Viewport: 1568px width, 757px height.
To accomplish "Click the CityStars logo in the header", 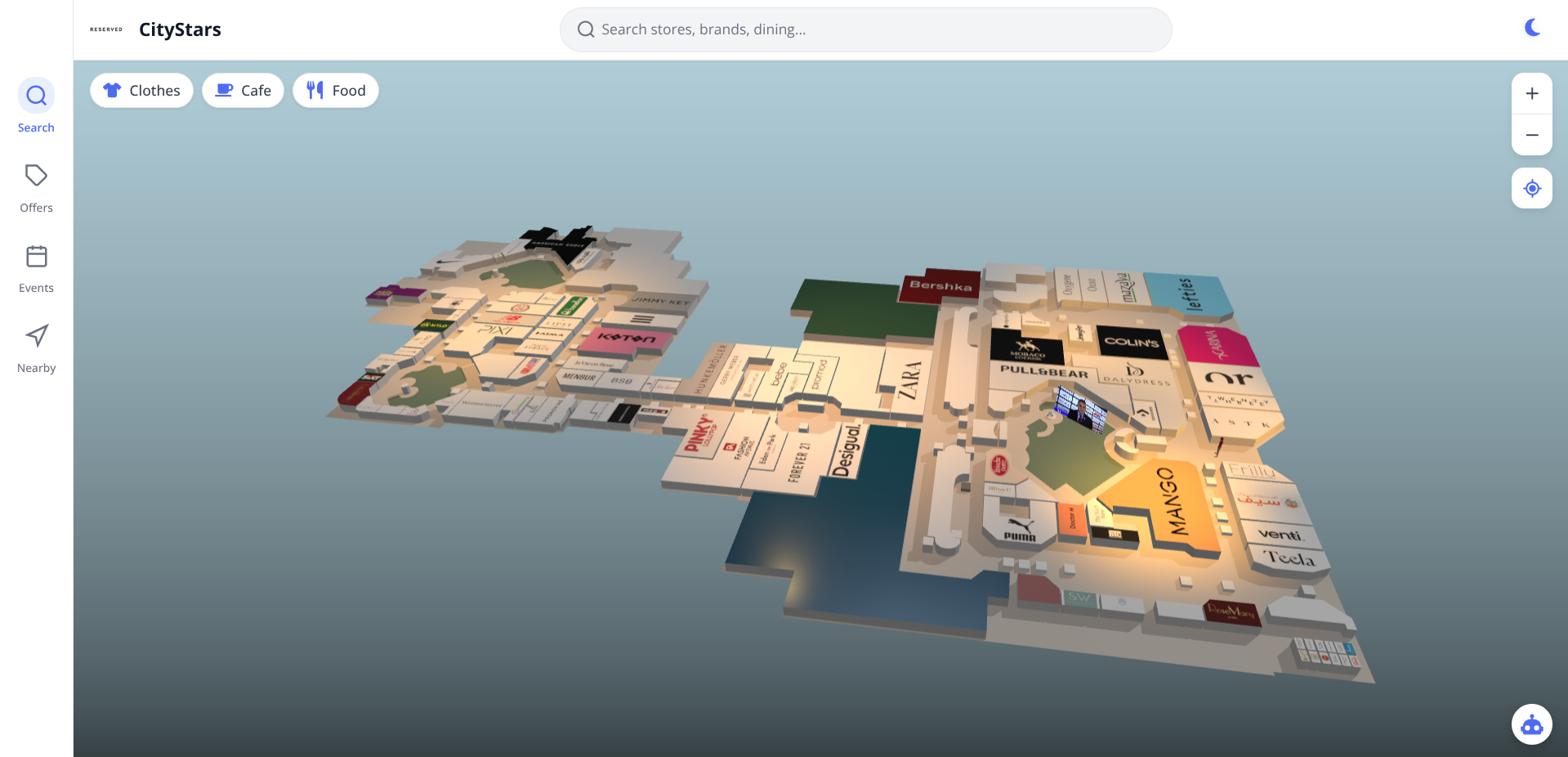I will tap(180, 29).
